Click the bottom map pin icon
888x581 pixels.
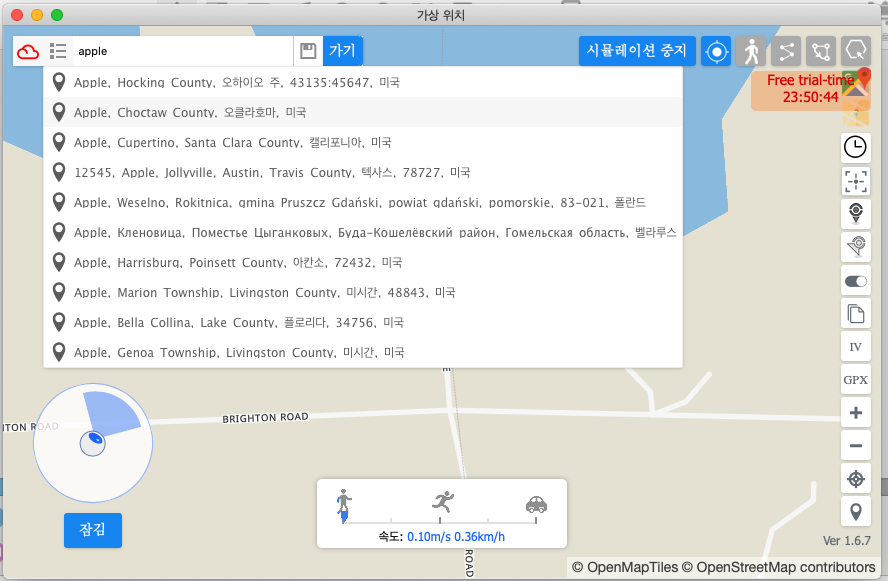tap(855, 512)
